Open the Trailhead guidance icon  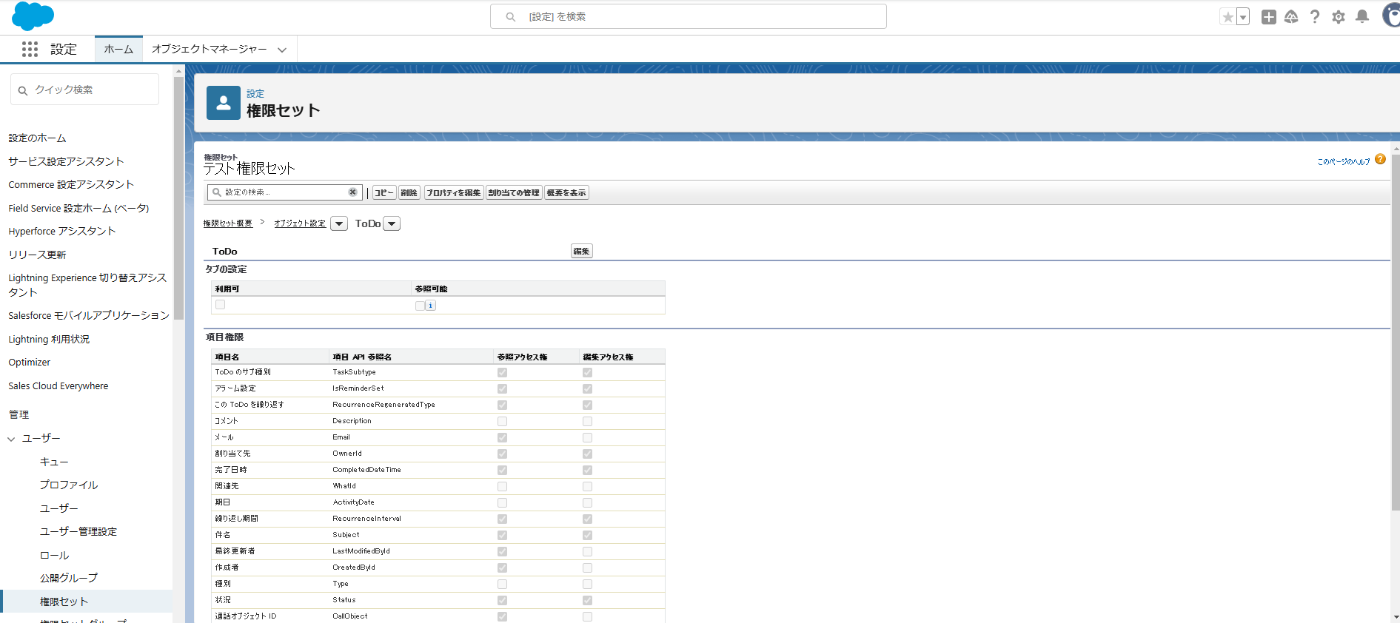pos(1291,17)
